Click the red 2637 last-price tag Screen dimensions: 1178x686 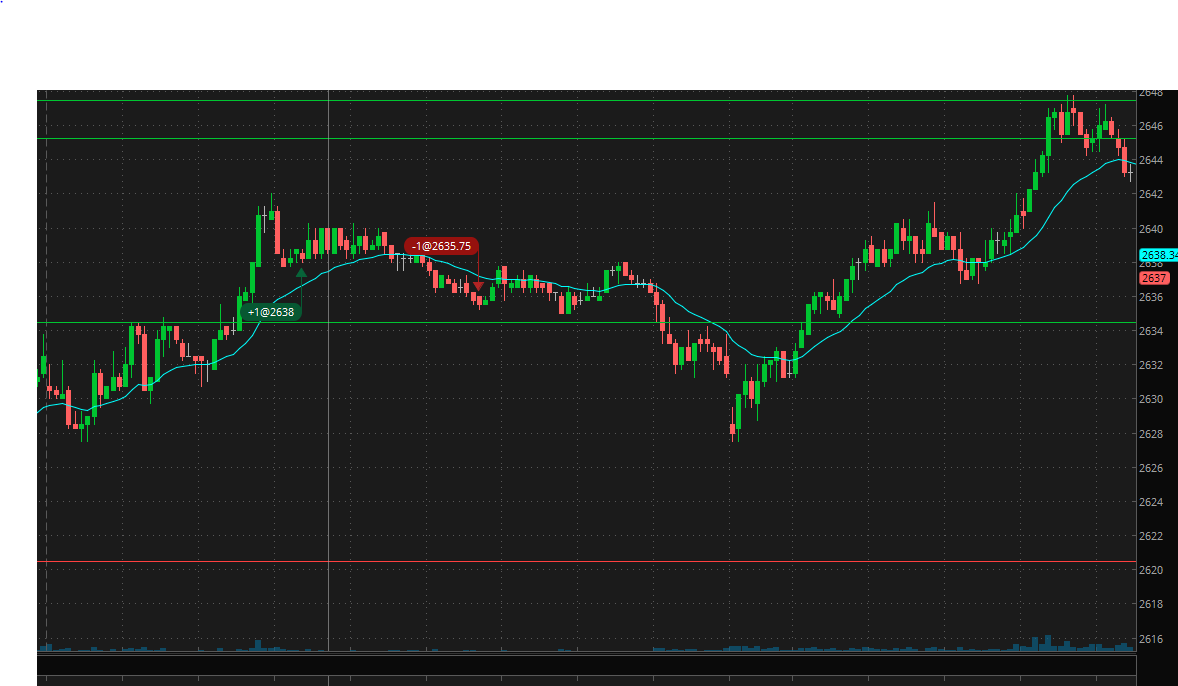(1154, 278)
